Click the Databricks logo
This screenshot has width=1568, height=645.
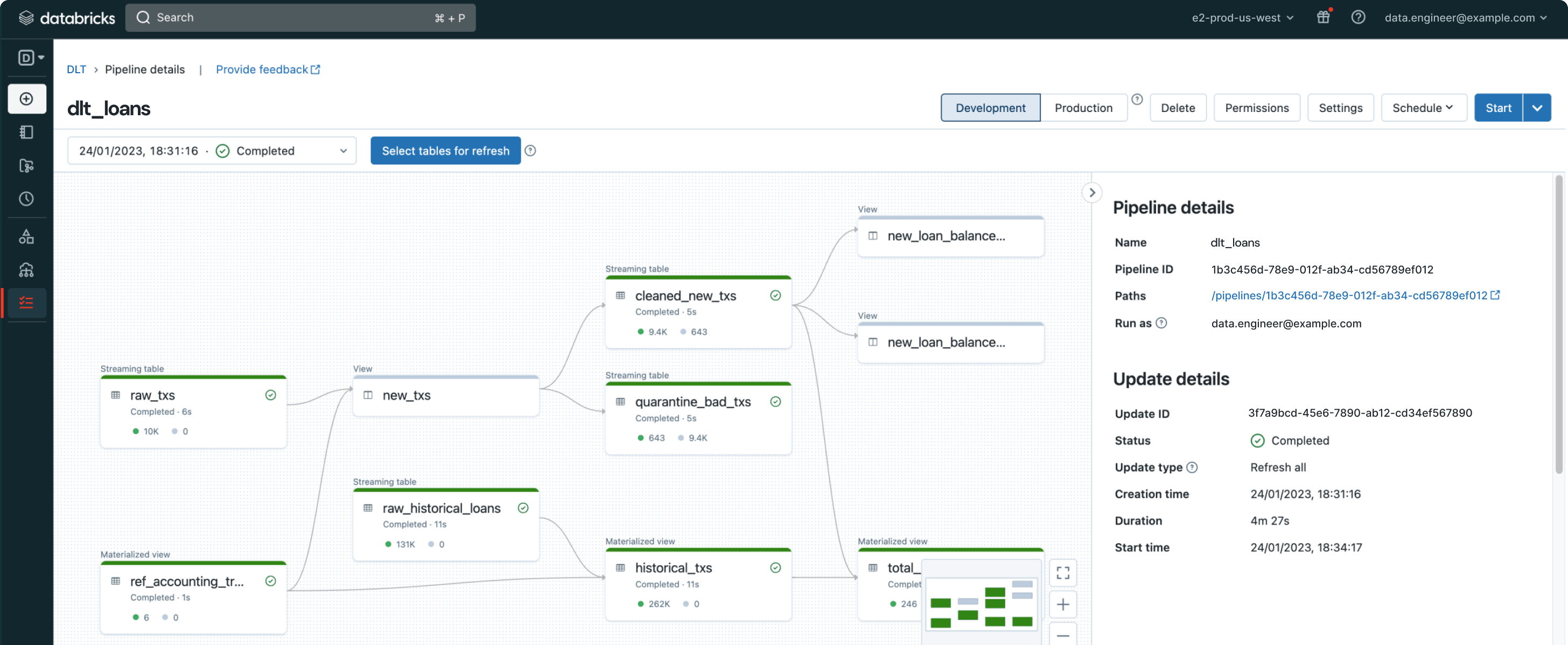(67, 18)
